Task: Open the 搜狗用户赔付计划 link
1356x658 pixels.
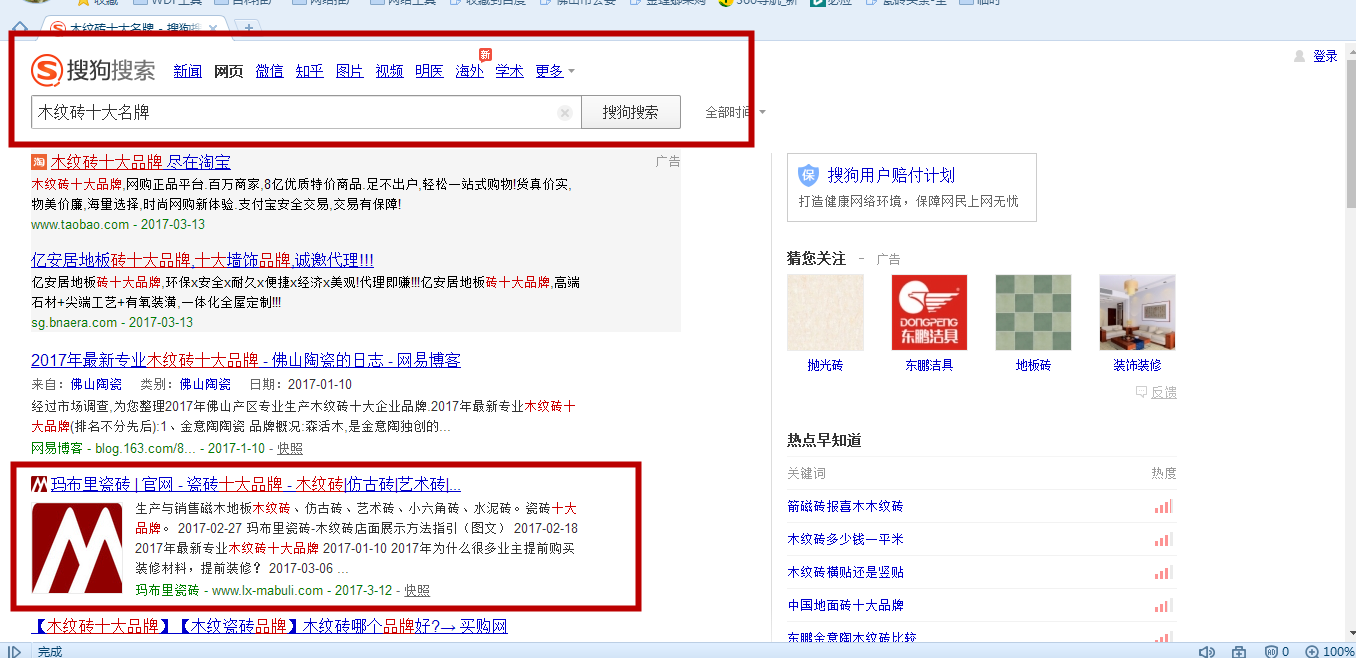Action: [x=891, y=176]
